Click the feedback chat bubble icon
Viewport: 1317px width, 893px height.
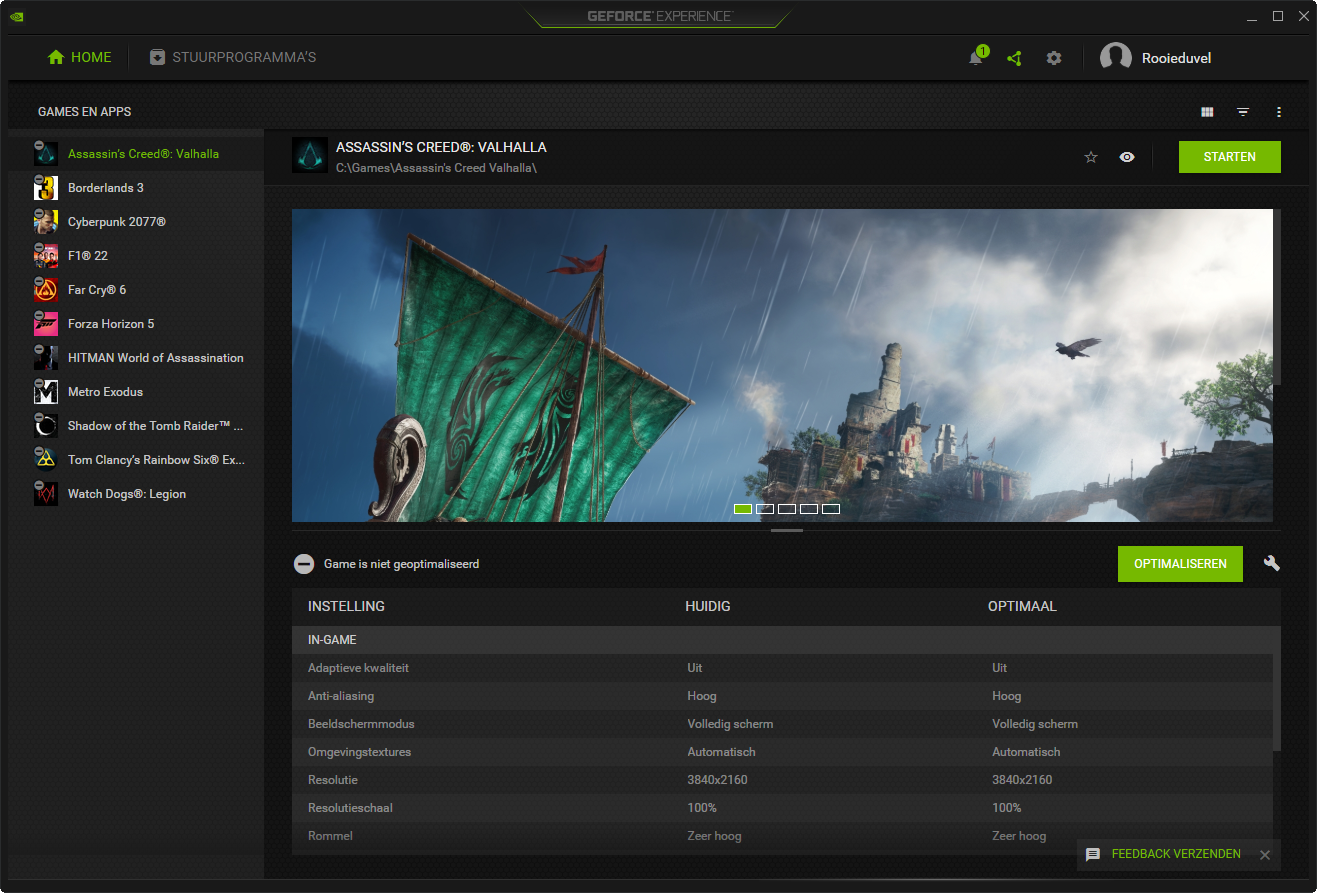click(x=1093, y=855)
